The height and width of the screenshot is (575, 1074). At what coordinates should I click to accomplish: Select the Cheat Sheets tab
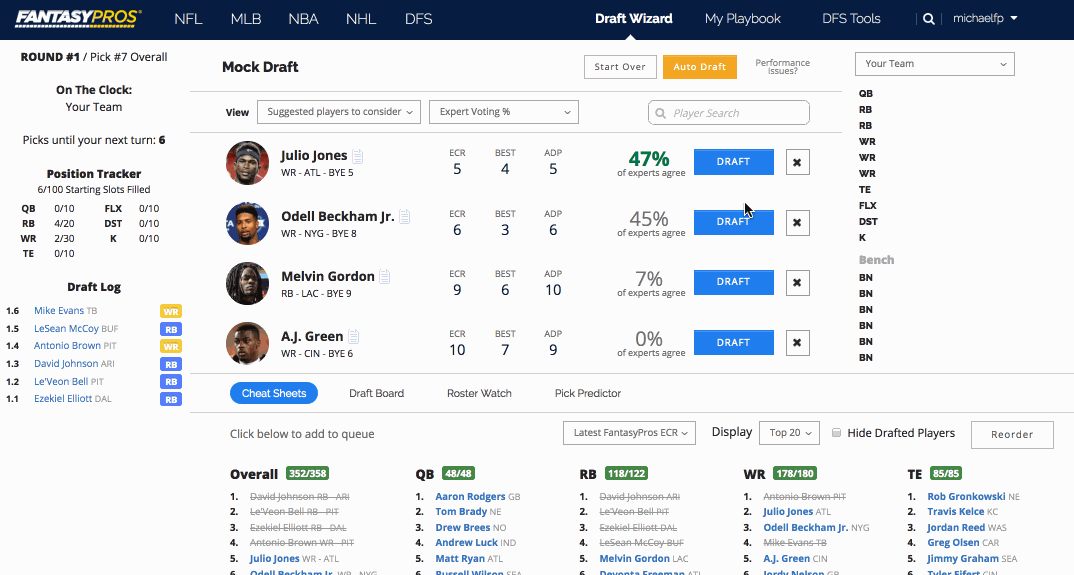(x=274, y=393)
